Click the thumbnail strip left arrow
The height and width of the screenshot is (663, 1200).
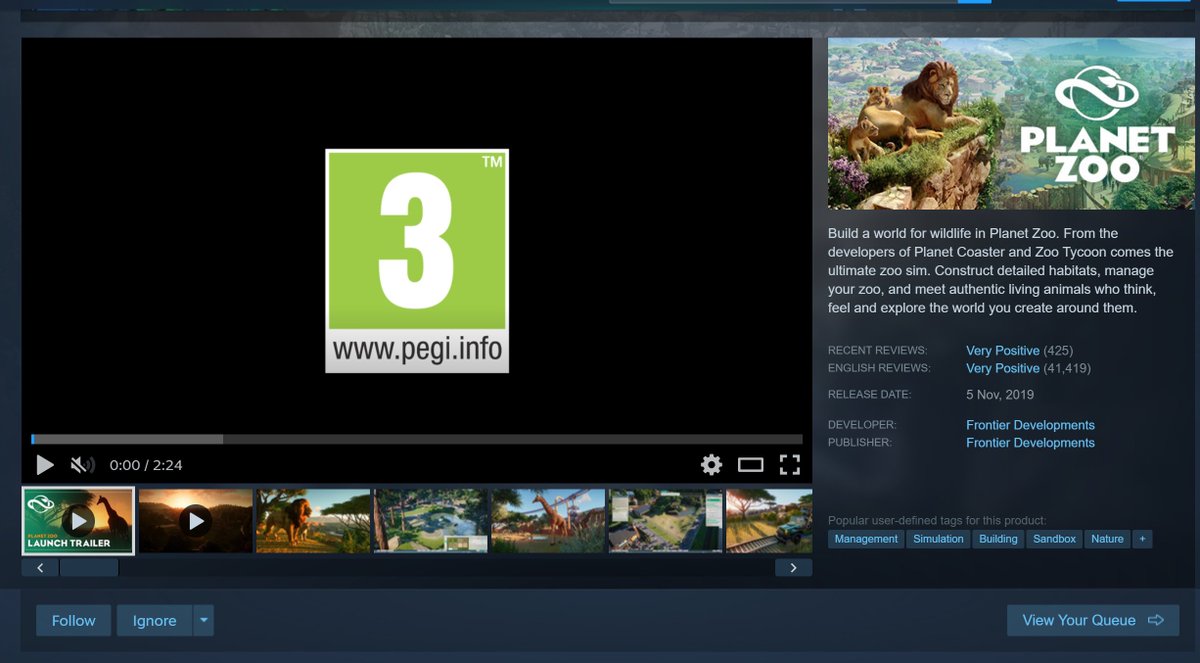[40, 568]
